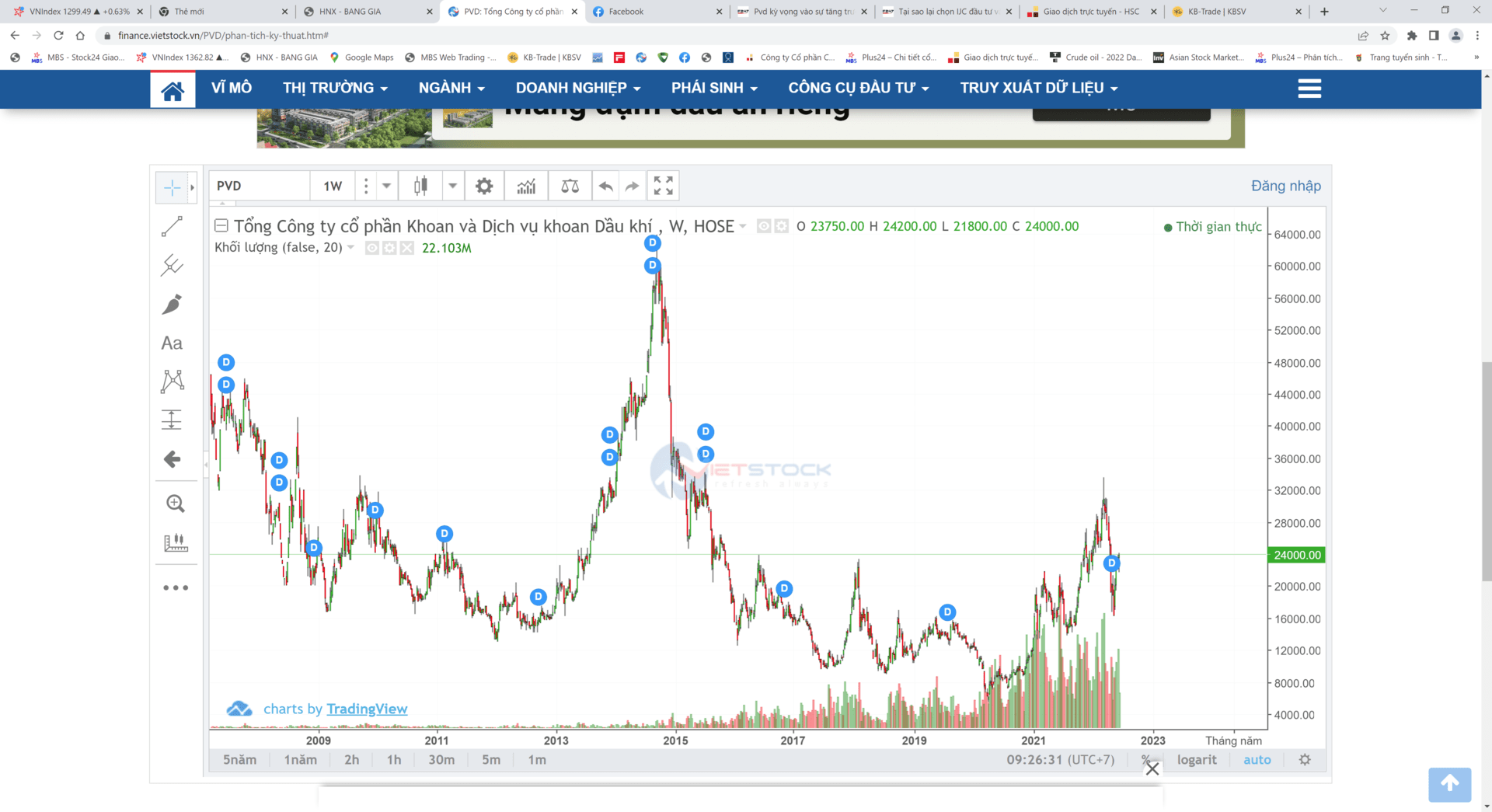Switch the chart to fullscreen mode
The width and height of the screenshot is (1492, 812).
tap(663, 186)
